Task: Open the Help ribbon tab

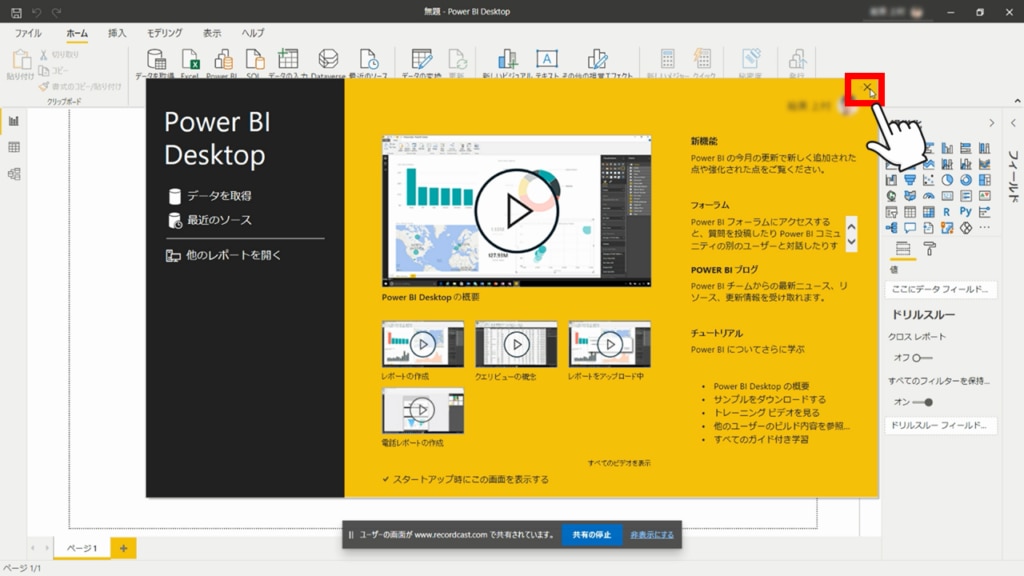Action: 253,33
